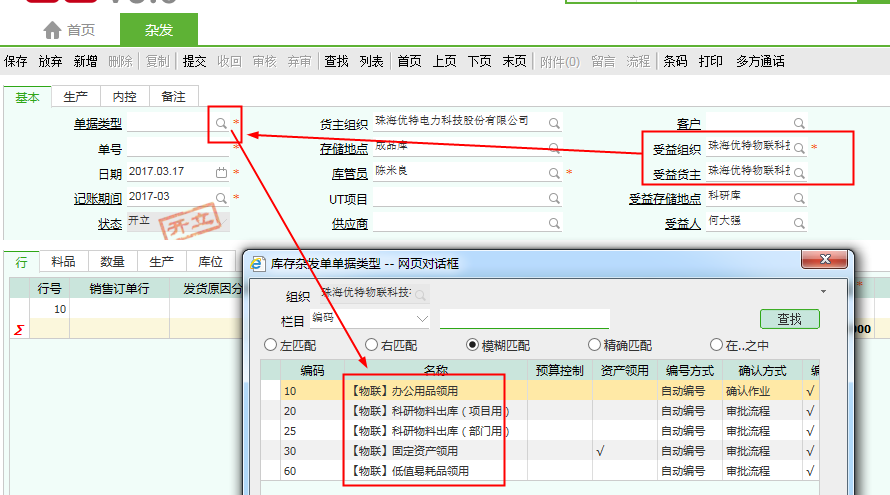Screen dimensions: 890x495
Task: Select the 左匹配 radio button
Action: point(270,345)
